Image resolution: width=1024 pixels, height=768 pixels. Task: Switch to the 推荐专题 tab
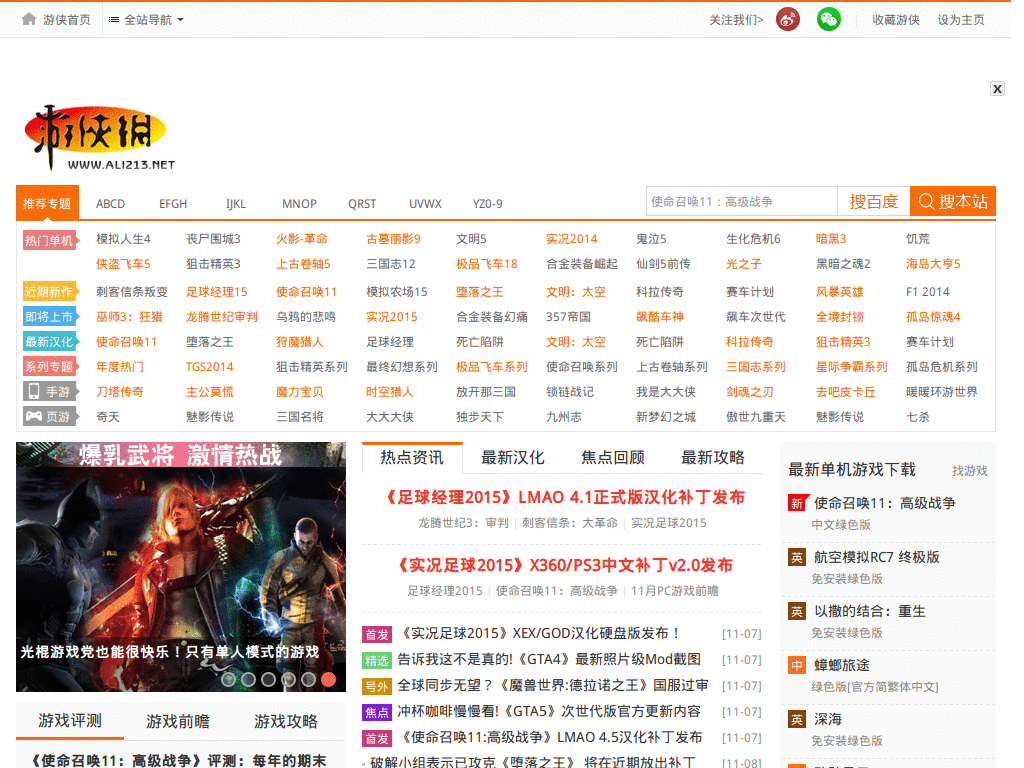pos(47,203)
